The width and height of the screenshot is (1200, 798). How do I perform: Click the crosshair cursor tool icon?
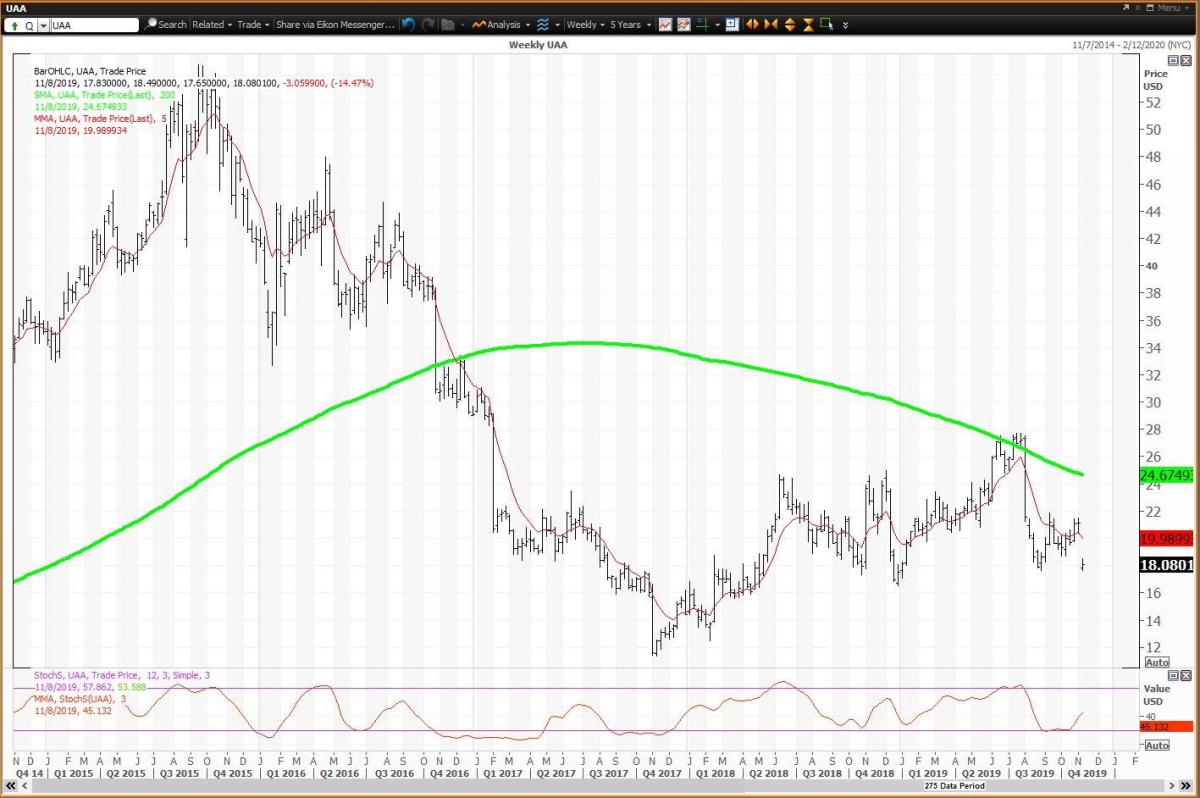click(703, 24)
